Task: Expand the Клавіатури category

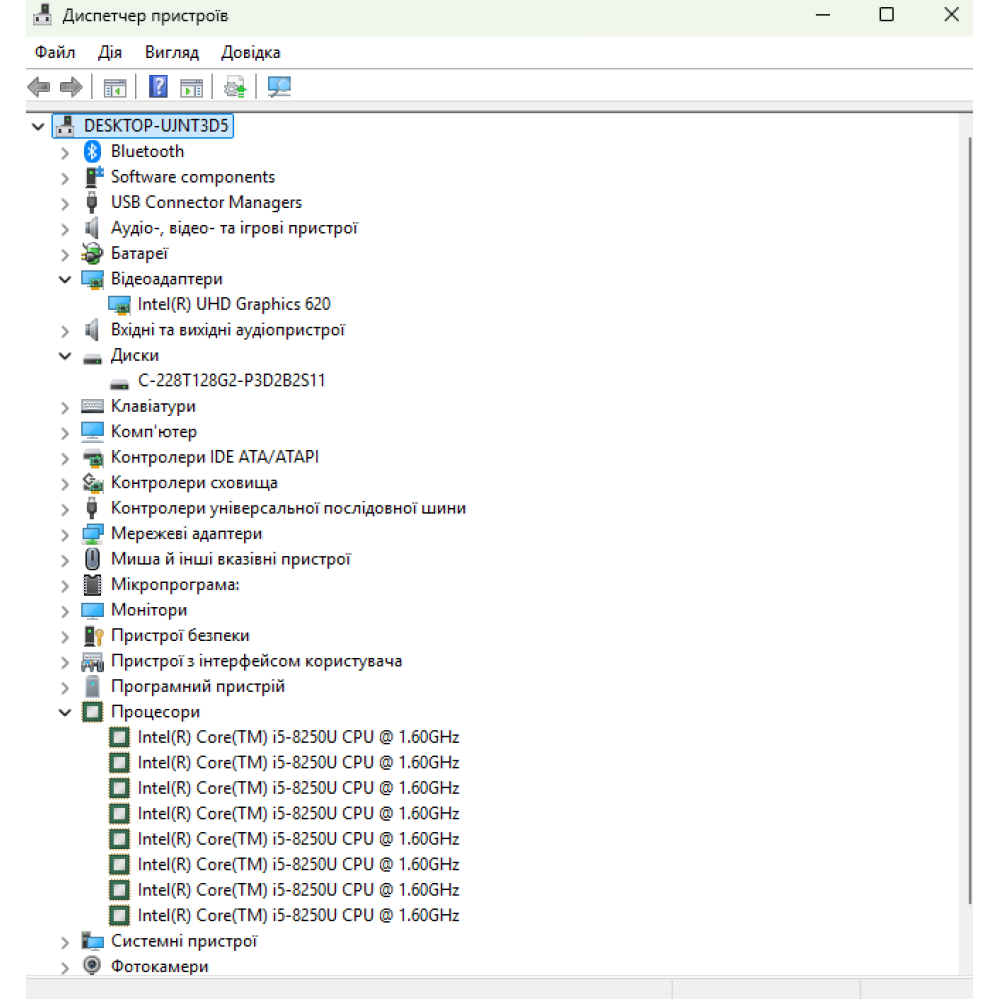Action: (65, 406)
